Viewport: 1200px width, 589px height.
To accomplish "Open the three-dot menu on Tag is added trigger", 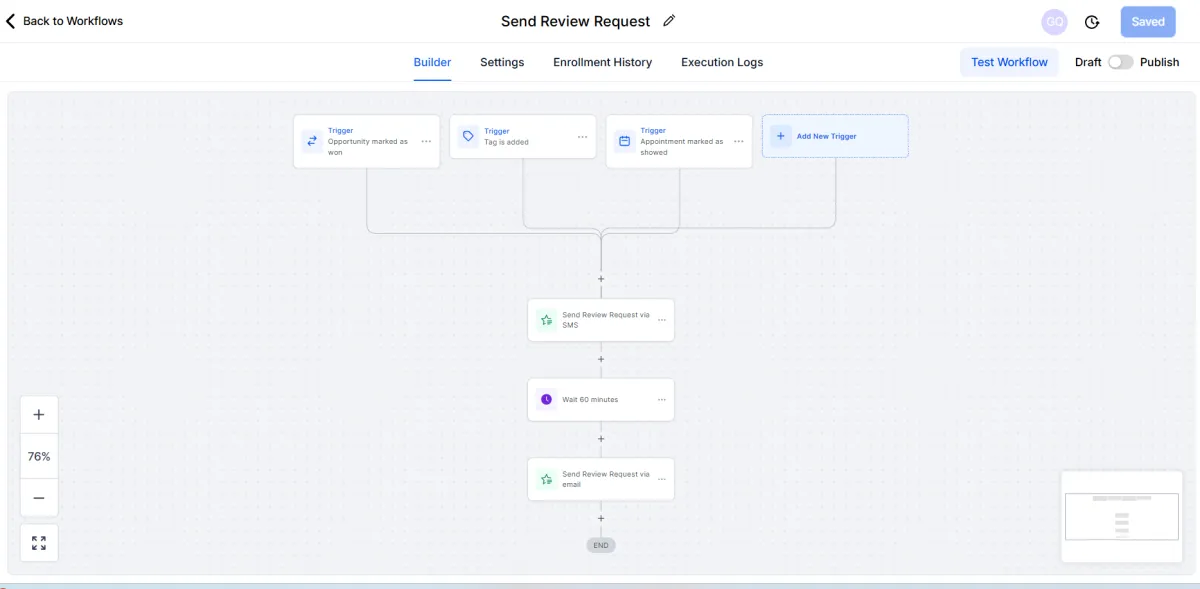I will [x=583, y=136].
